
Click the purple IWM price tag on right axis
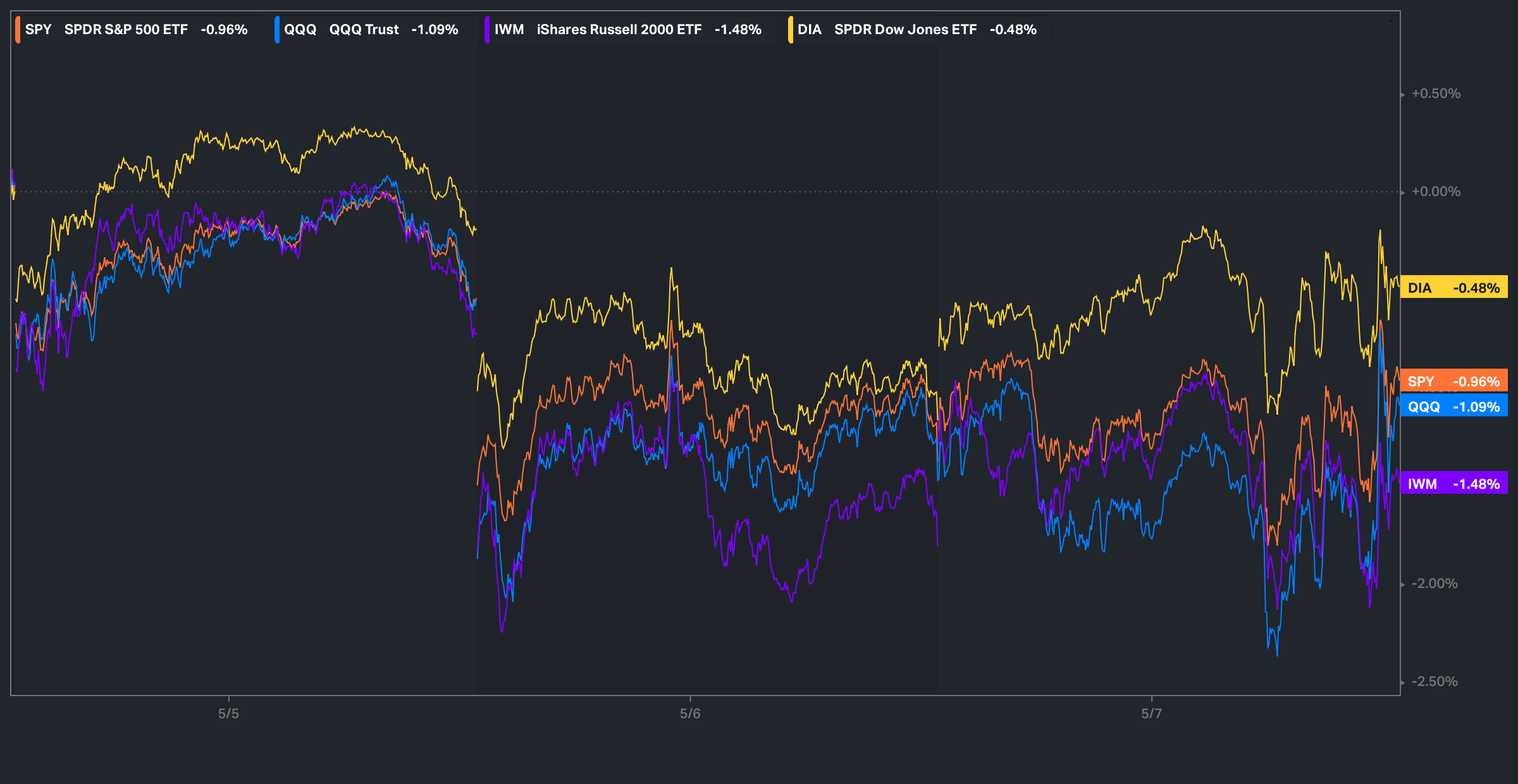(x=1453, y=484)
